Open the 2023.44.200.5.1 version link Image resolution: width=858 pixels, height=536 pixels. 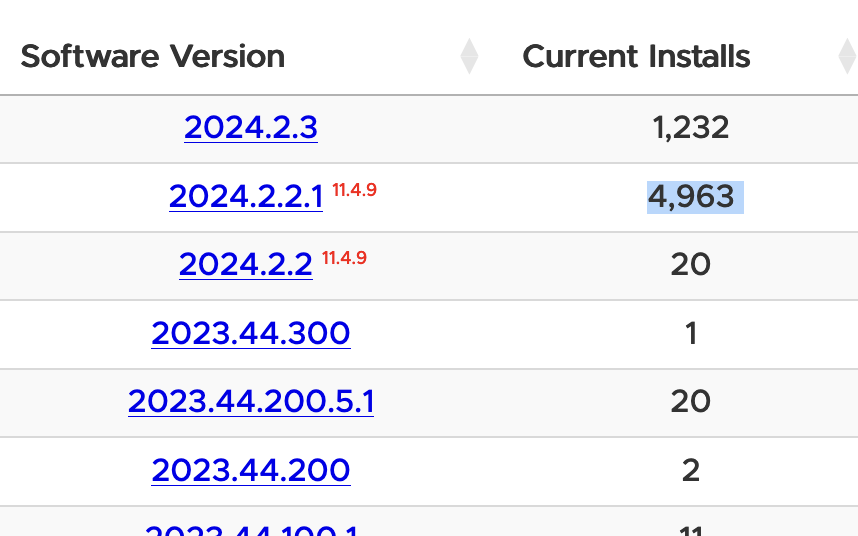[x=251, y=402]
